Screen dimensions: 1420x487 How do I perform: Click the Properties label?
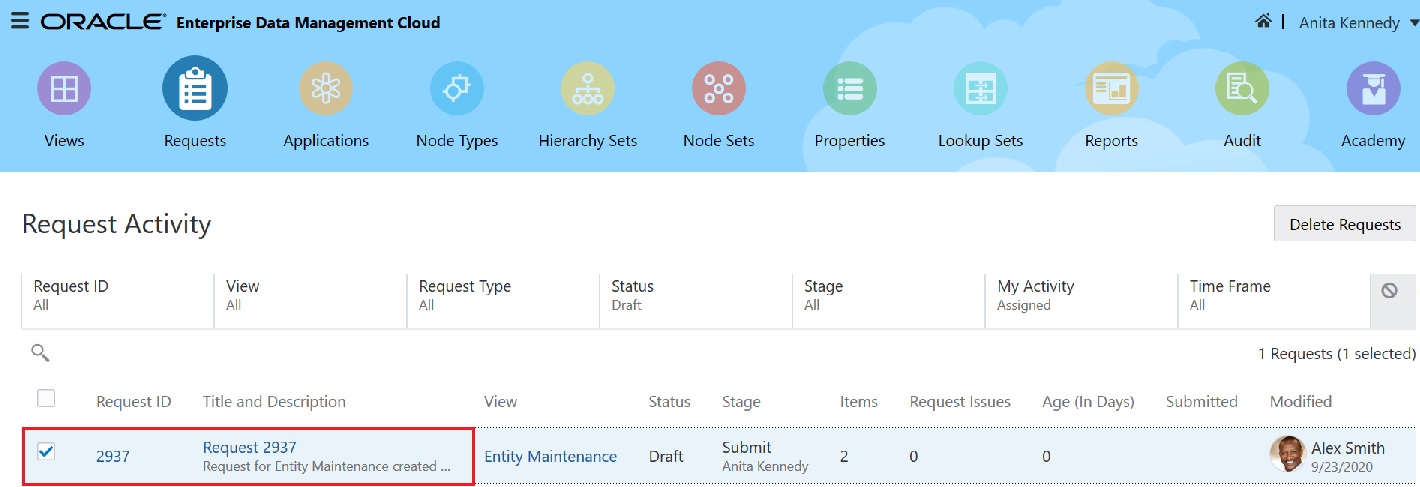[x=850, y=141]
